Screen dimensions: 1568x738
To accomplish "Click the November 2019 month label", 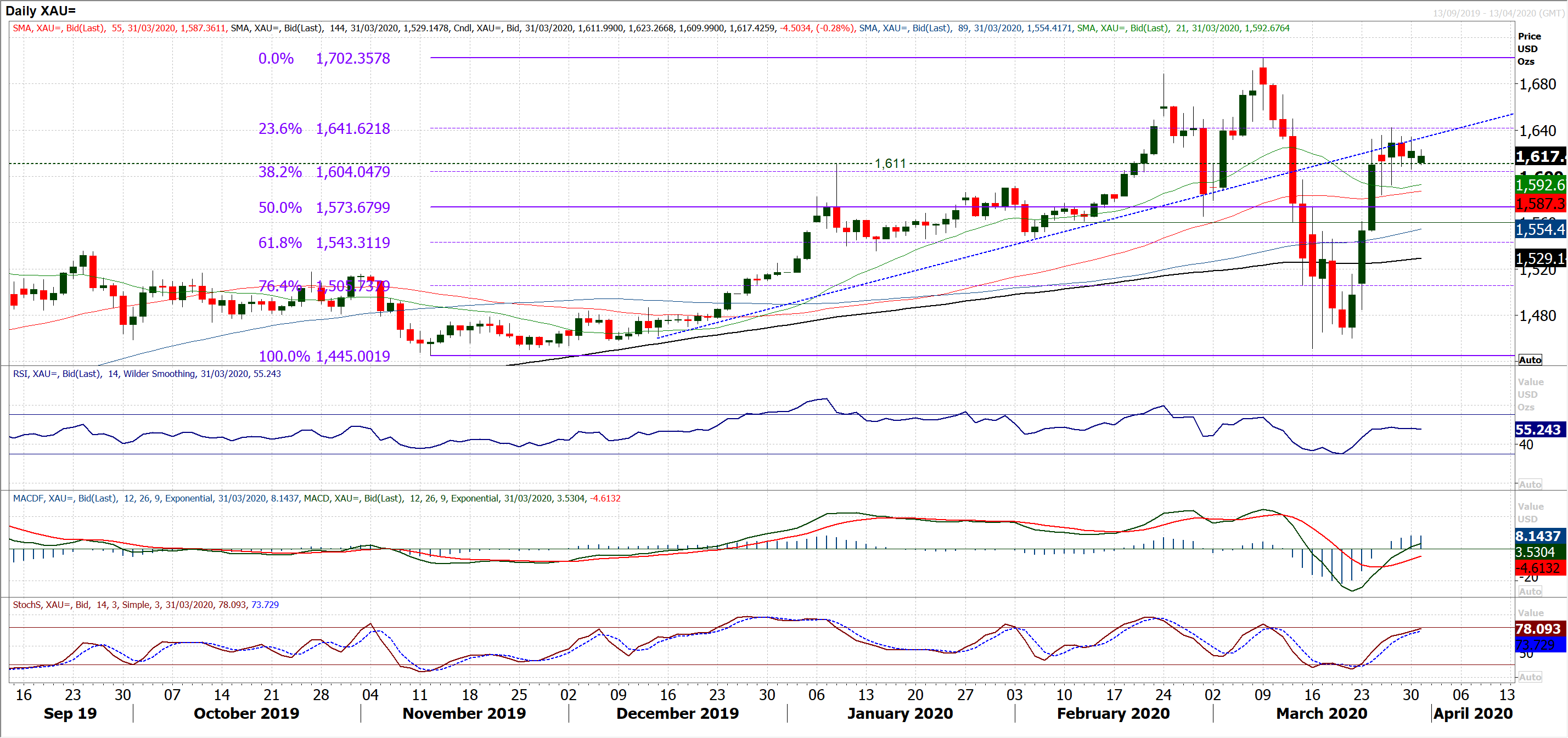I will coord(464,713).
